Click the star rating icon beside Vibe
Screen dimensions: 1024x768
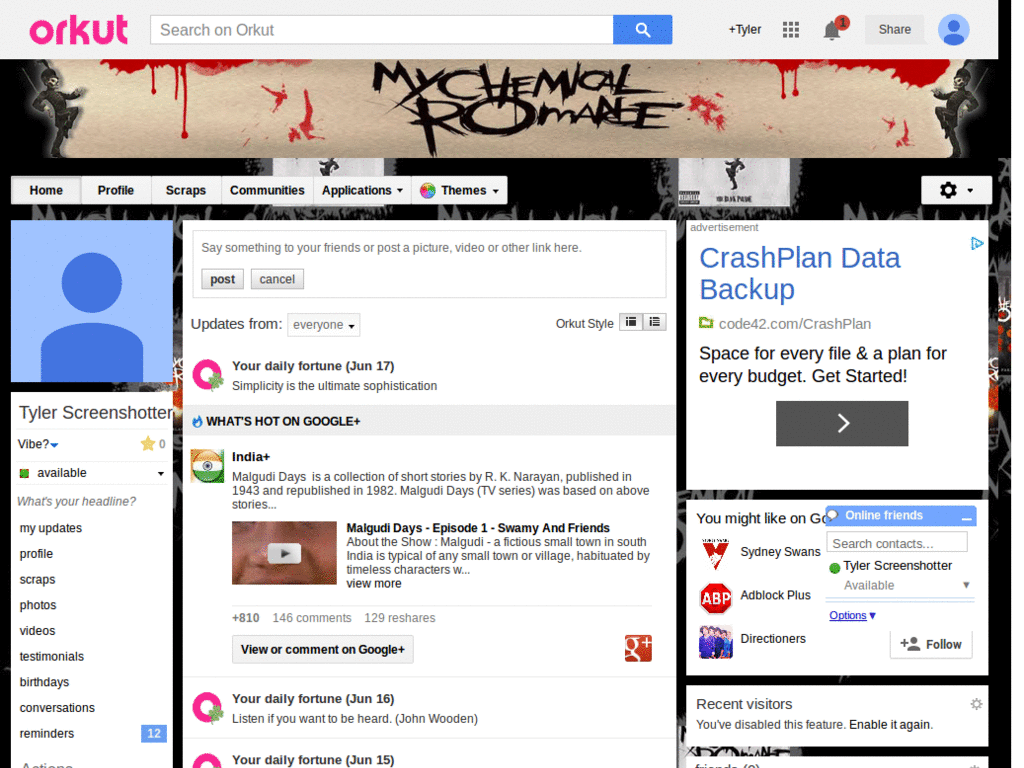click(148, 444)
